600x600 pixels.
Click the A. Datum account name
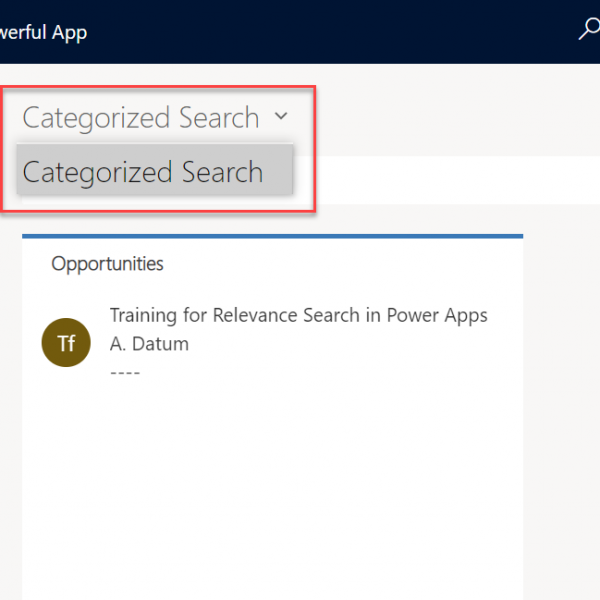pyautogui.click(x=149, y=344)
